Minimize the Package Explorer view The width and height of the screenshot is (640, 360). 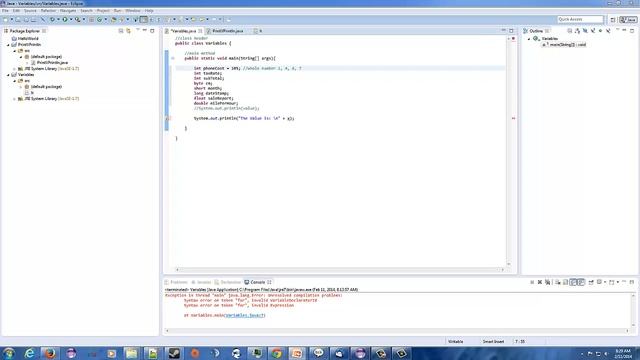(144, 30)
